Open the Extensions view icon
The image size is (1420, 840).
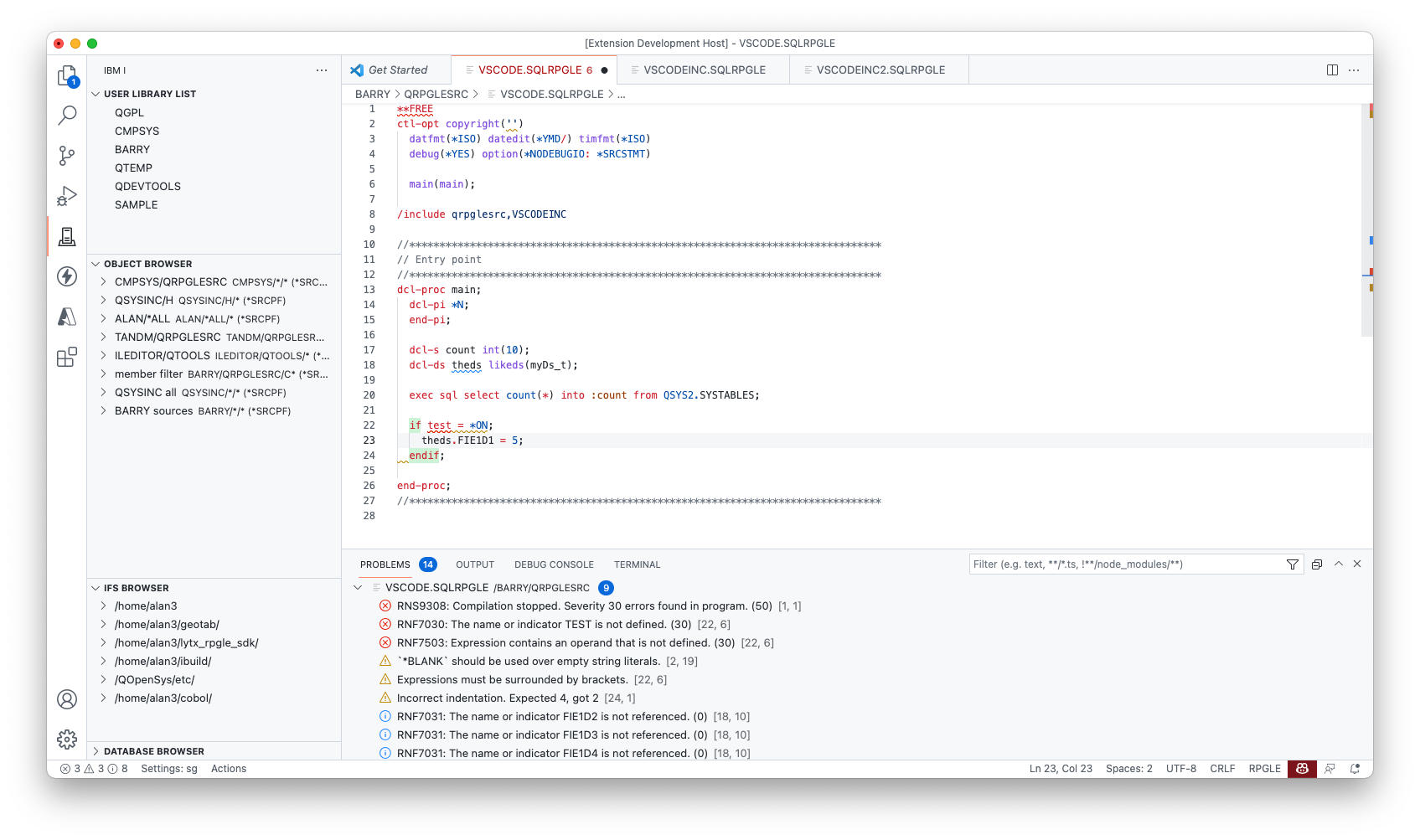point(67,358)
